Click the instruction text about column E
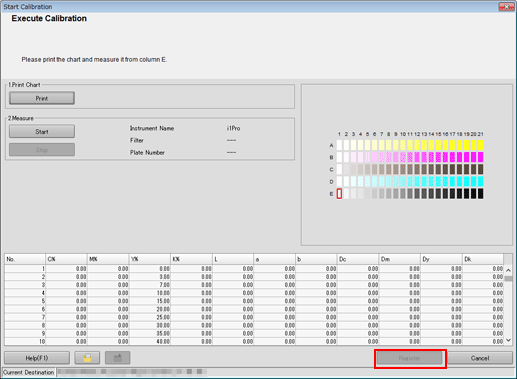This screenshot has width=517, height=379. tap(94, 60)
